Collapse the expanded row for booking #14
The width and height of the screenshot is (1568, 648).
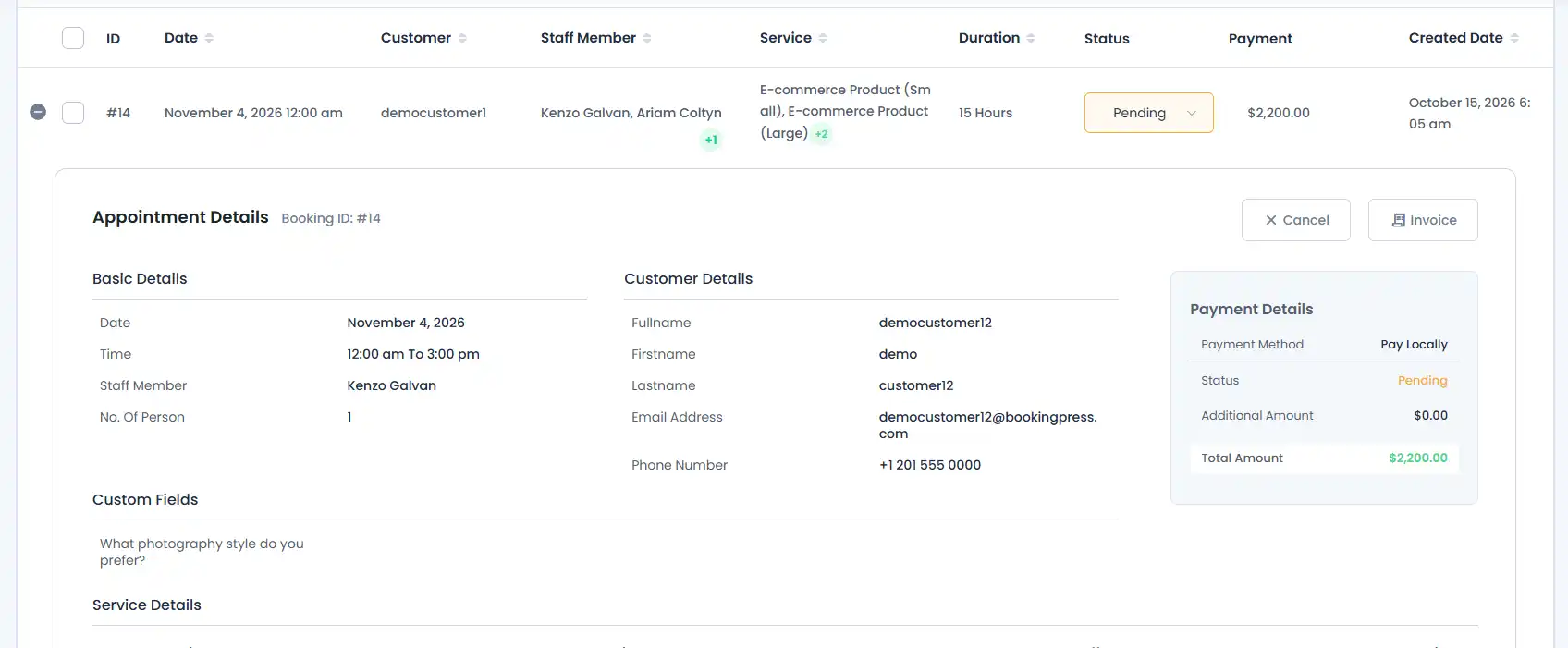[x=38, y=112]
